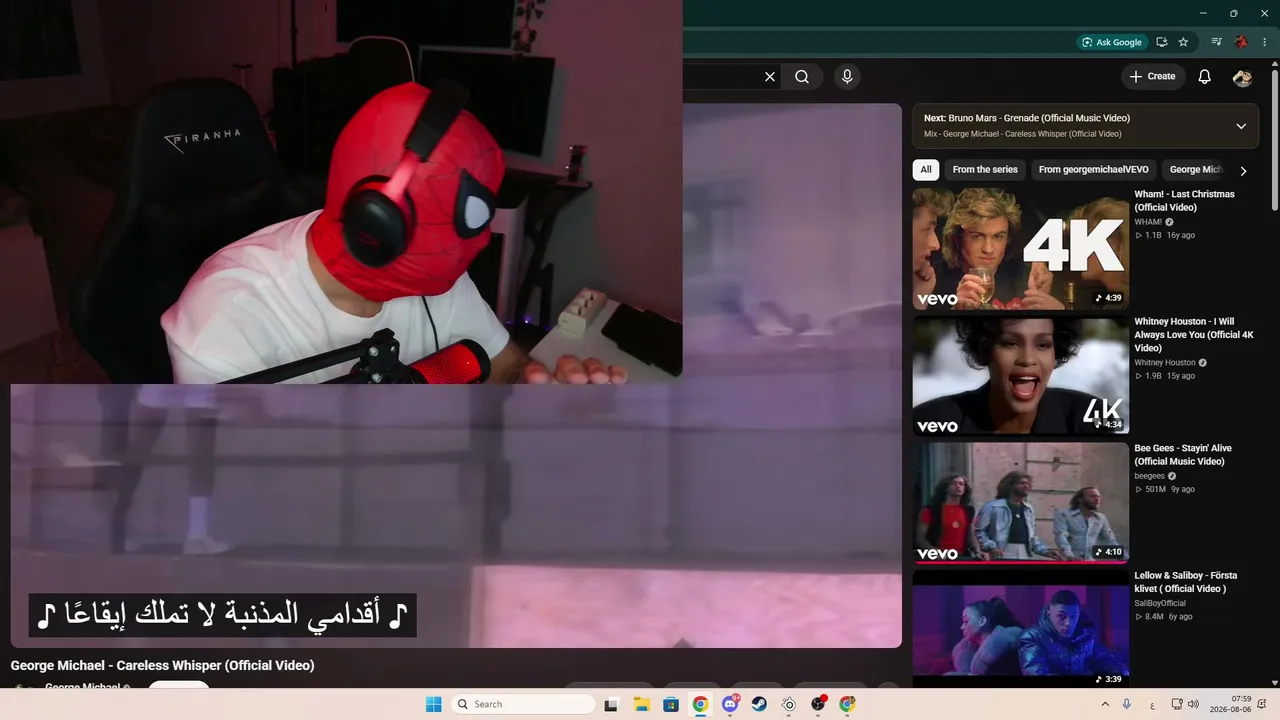Open SaliBoyOfficial channel name link
Viewport: 1280px width, 720px height.
(1160, 603)
